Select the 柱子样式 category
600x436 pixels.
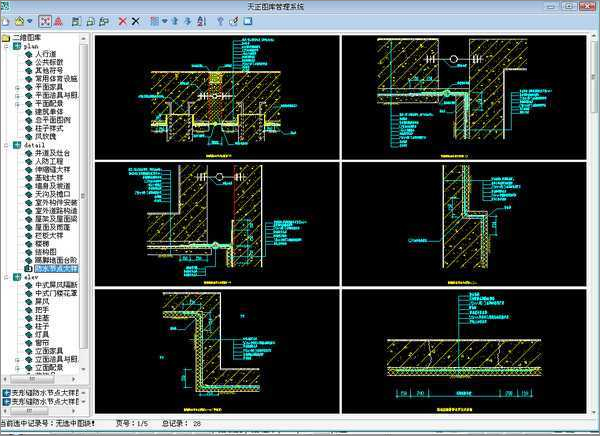coord(49,128)
